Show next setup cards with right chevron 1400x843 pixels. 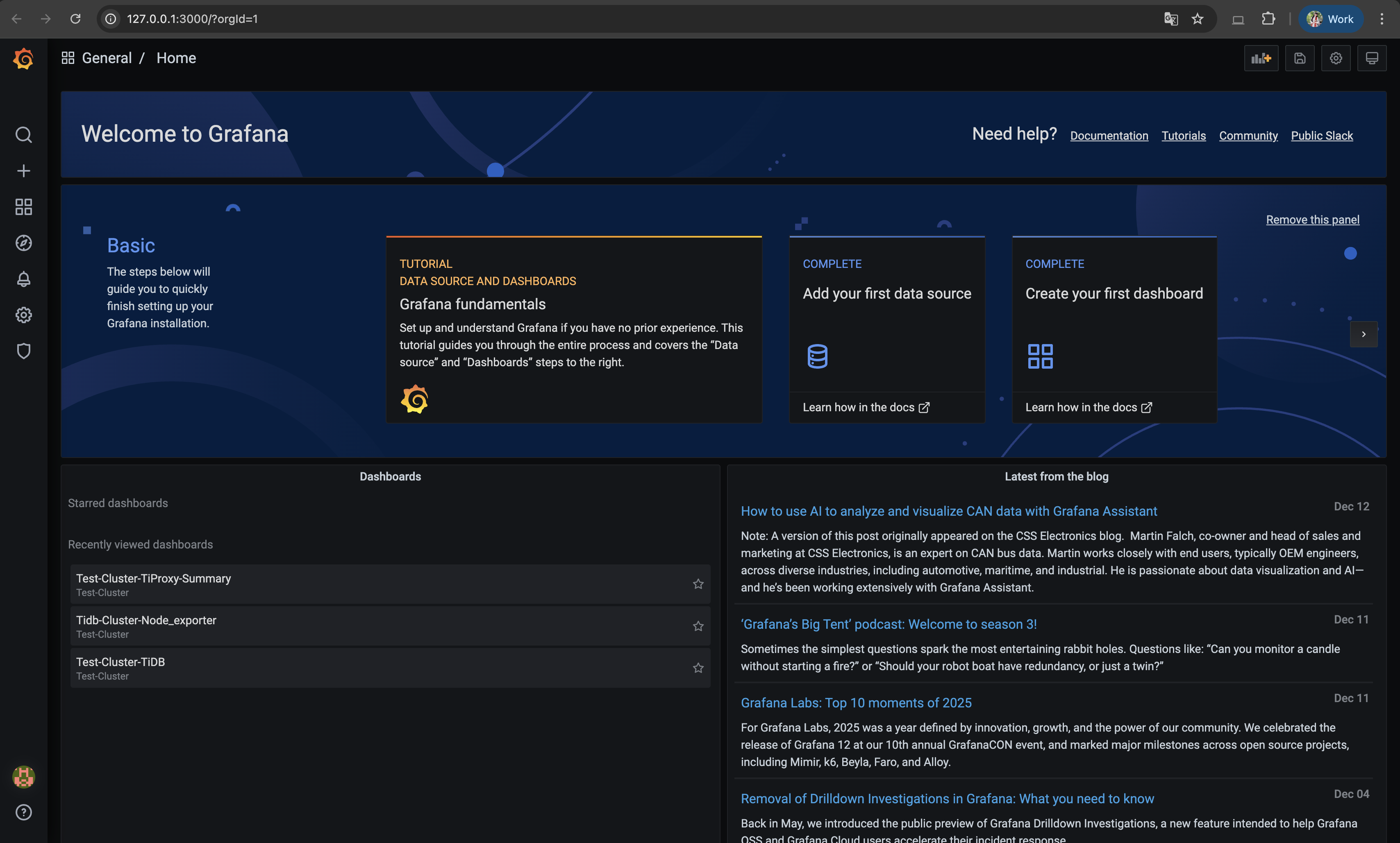pos(1364,334)
